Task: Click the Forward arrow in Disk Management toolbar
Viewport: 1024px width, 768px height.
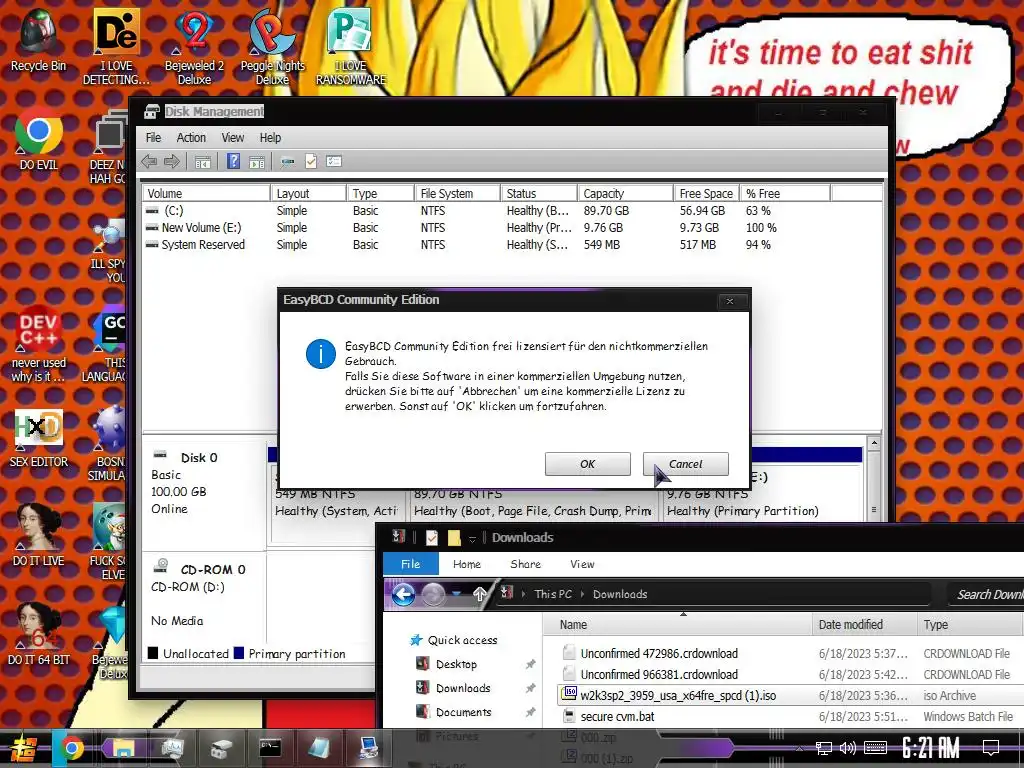Action: point(172,161)
